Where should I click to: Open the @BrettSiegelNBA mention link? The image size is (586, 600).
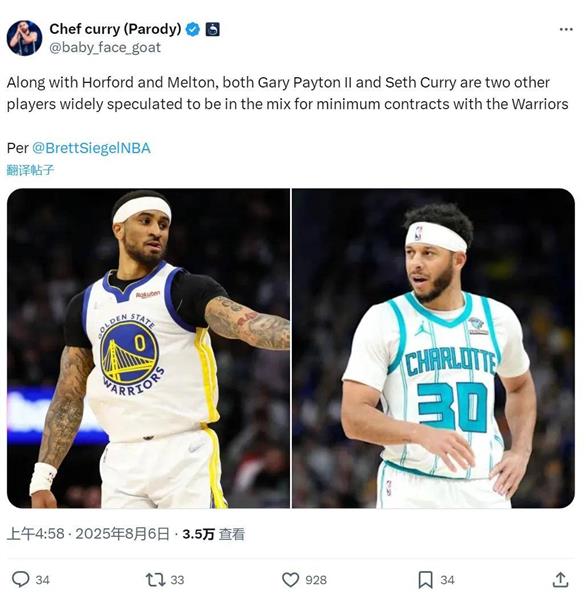coord(91,148)
